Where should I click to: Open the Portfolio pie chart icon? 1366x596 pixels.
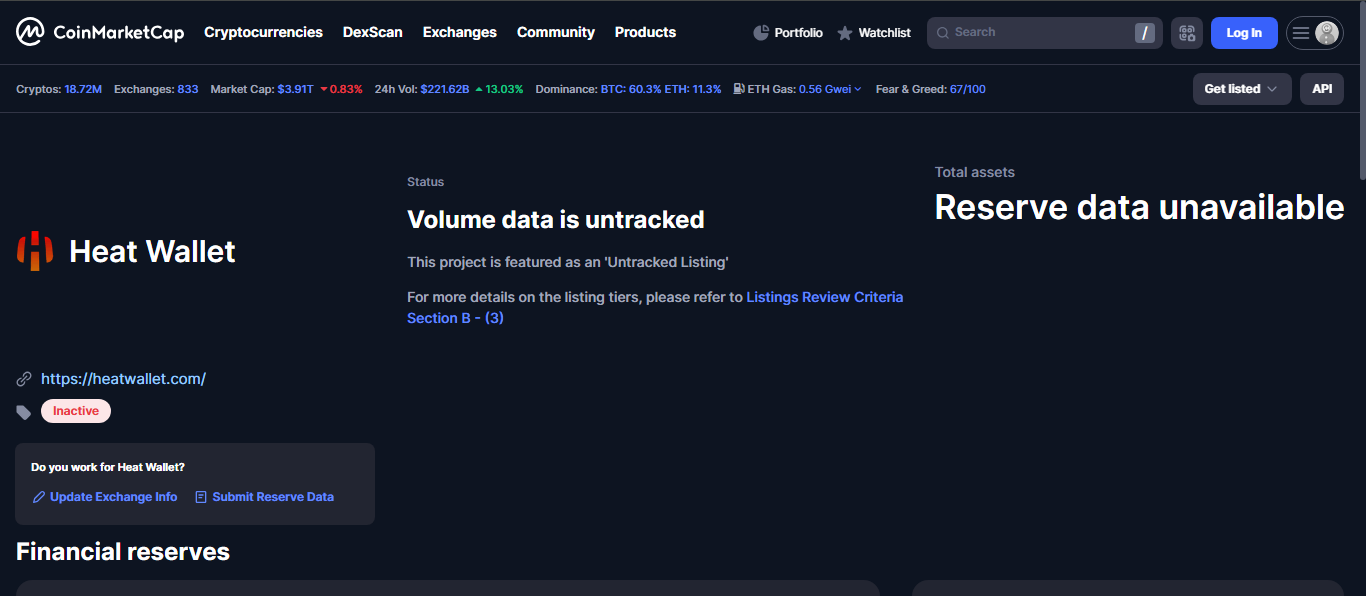pyautogui.click(x=761, y=33)
